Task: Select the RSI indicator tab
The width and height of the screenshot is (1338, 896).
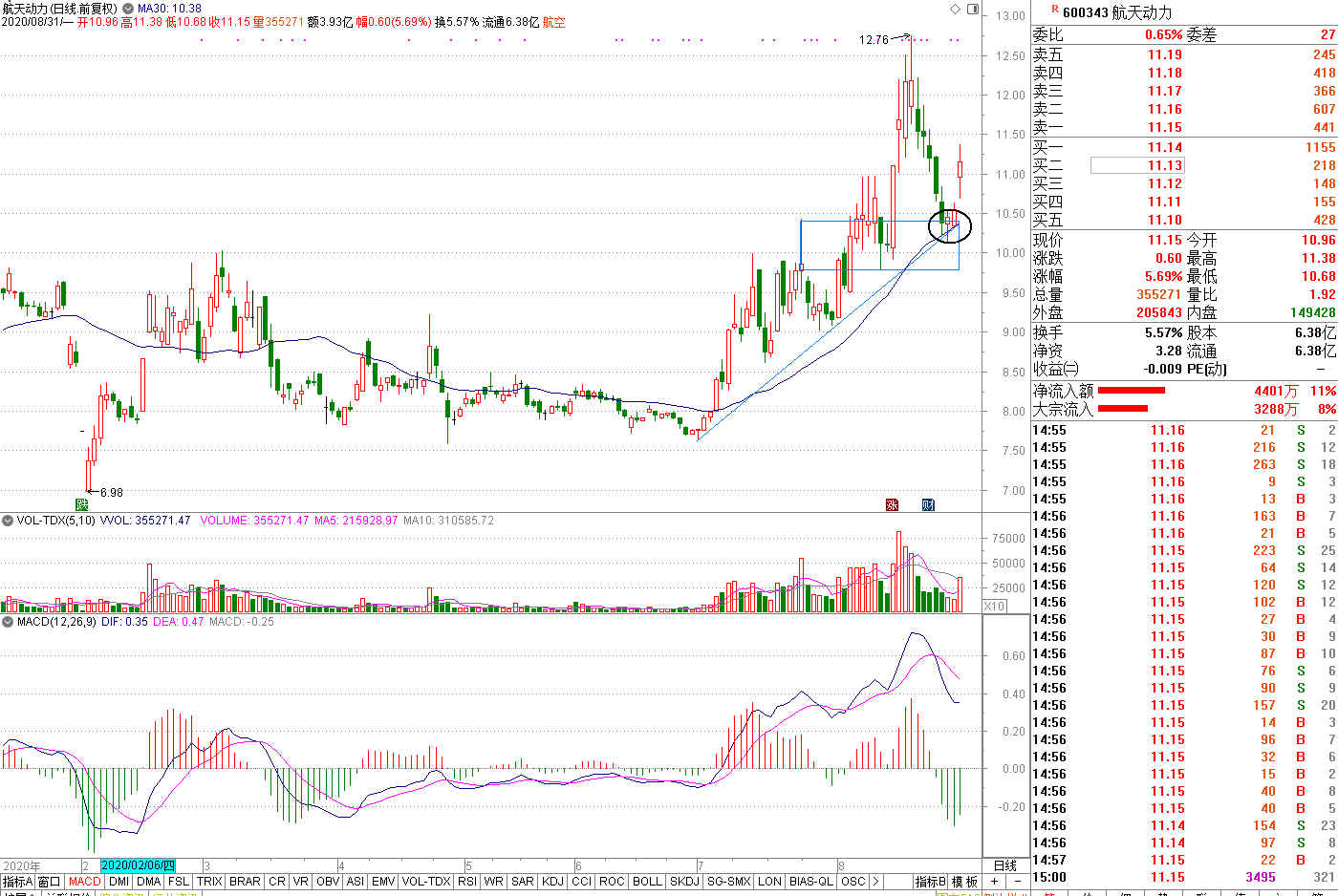Action: point(467,881)
